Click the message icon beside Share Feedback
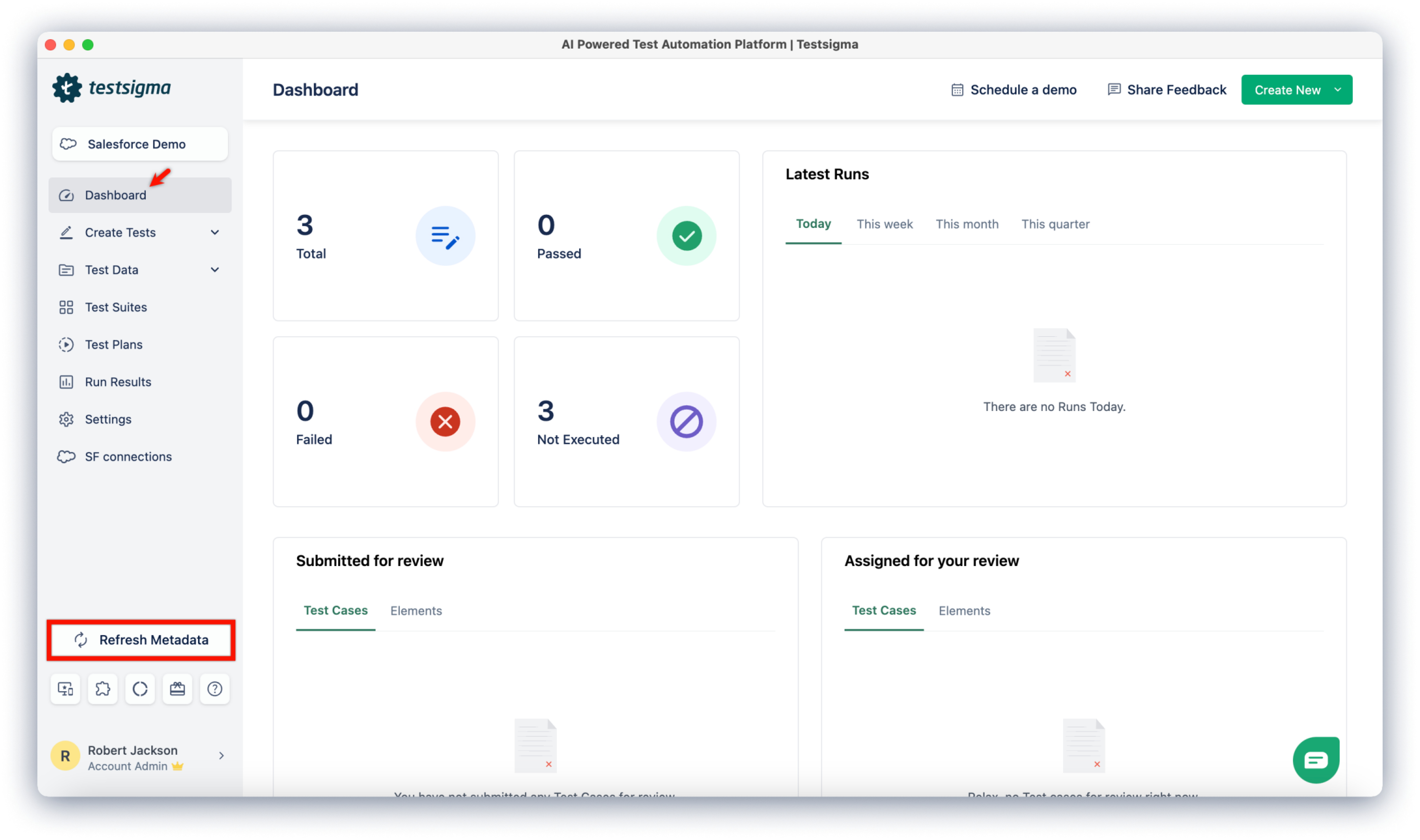1420x840 pixels. [x=1114, y=89]
